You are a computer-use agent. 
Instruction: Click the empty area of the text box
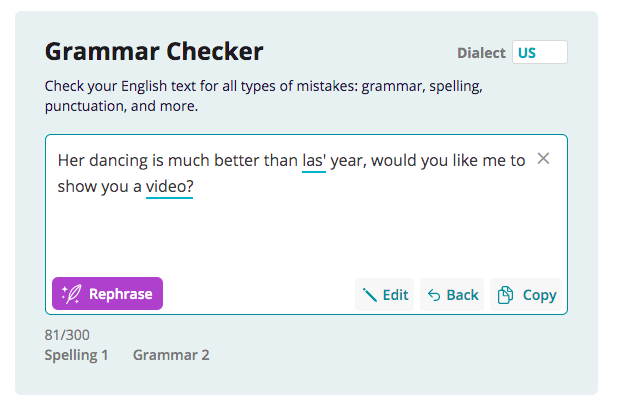tap(306, 236)
